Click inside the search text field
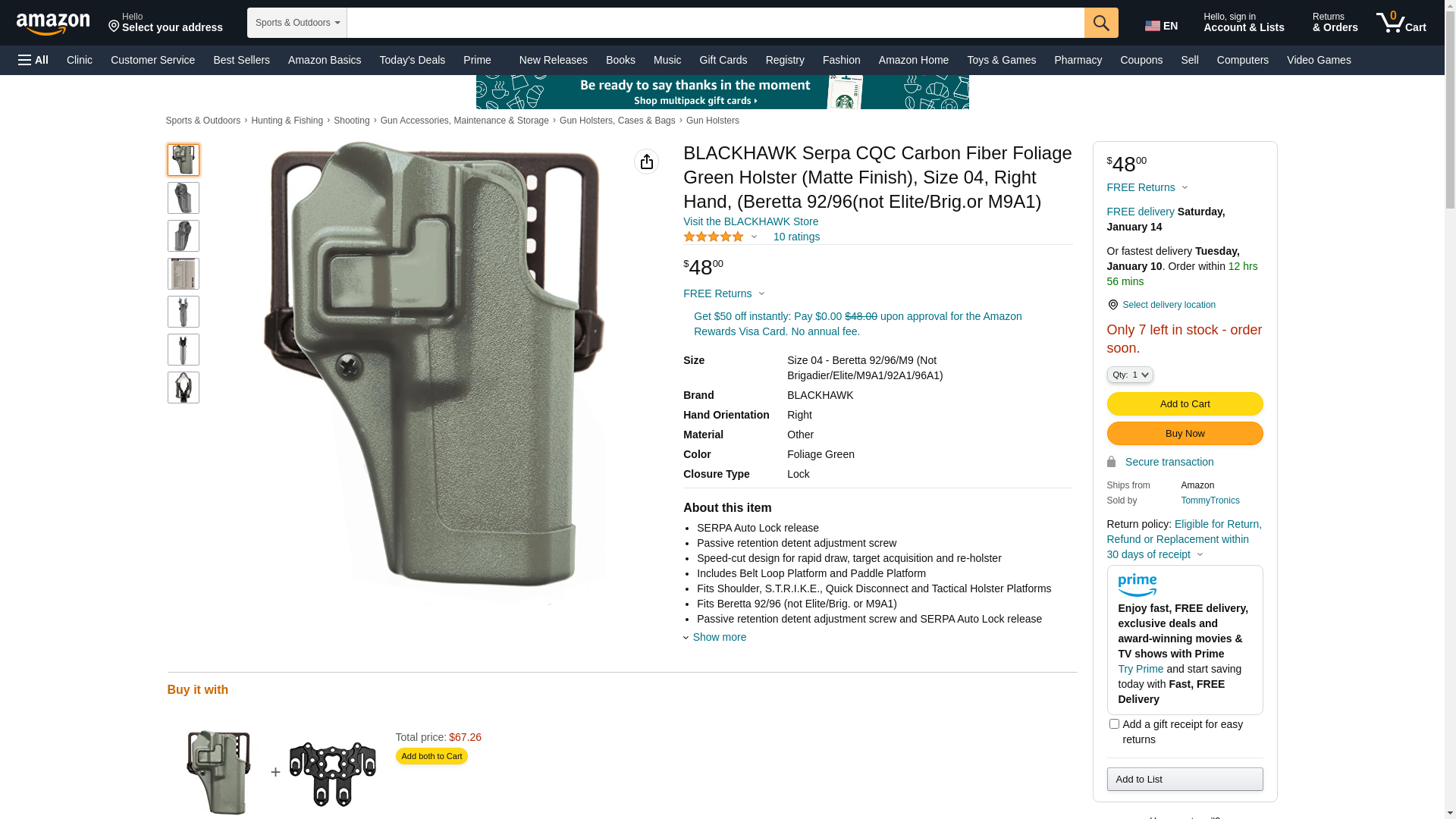Viewport: 1456px width, 819px height. click(x=715, y=23)
